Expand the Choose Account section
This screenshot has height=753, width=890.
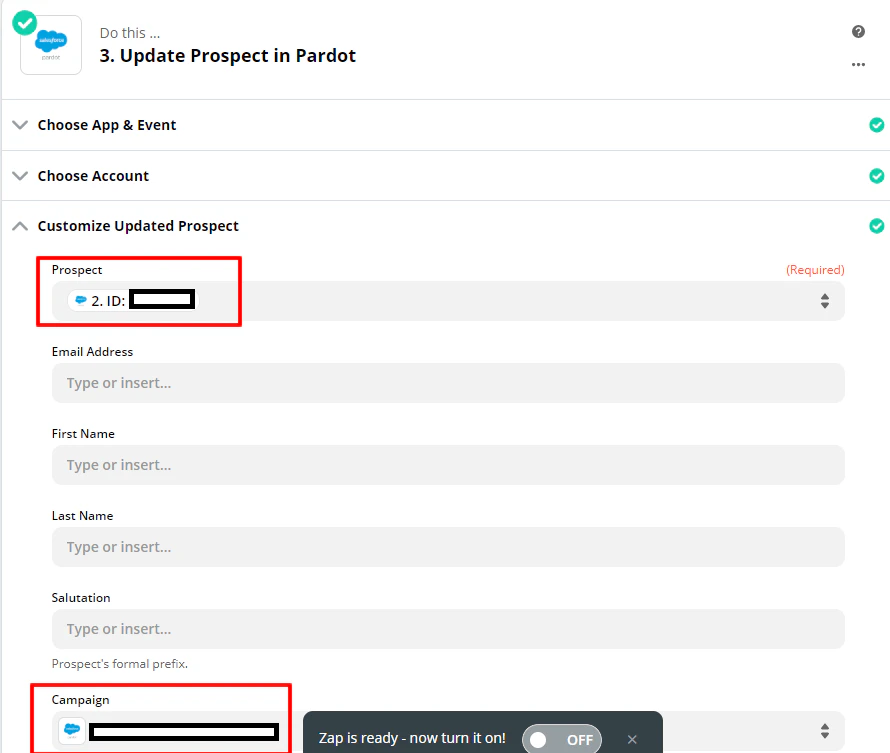pyautogui.click(x=20, y=175)
